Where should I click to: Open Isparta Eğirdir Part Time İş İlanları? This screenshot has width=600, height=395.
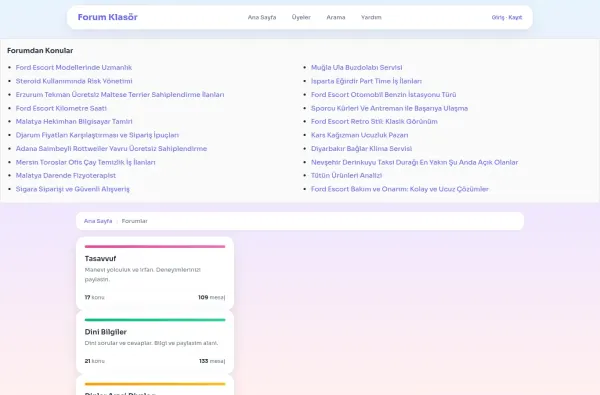click(366, 81)
